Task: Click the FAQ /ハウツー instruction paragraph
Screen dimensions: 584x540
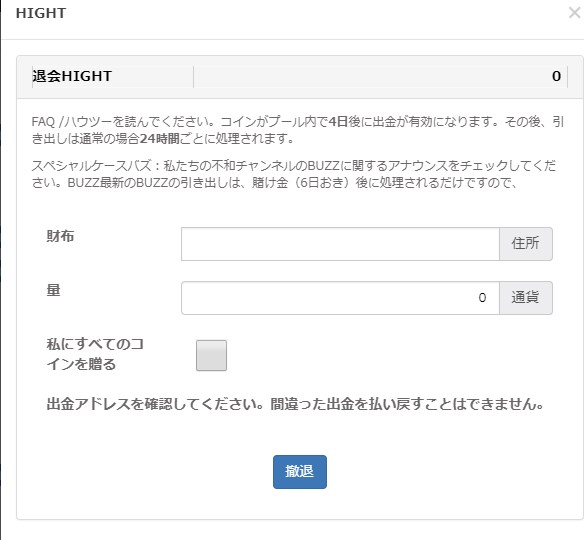Action: coord(298,130)
